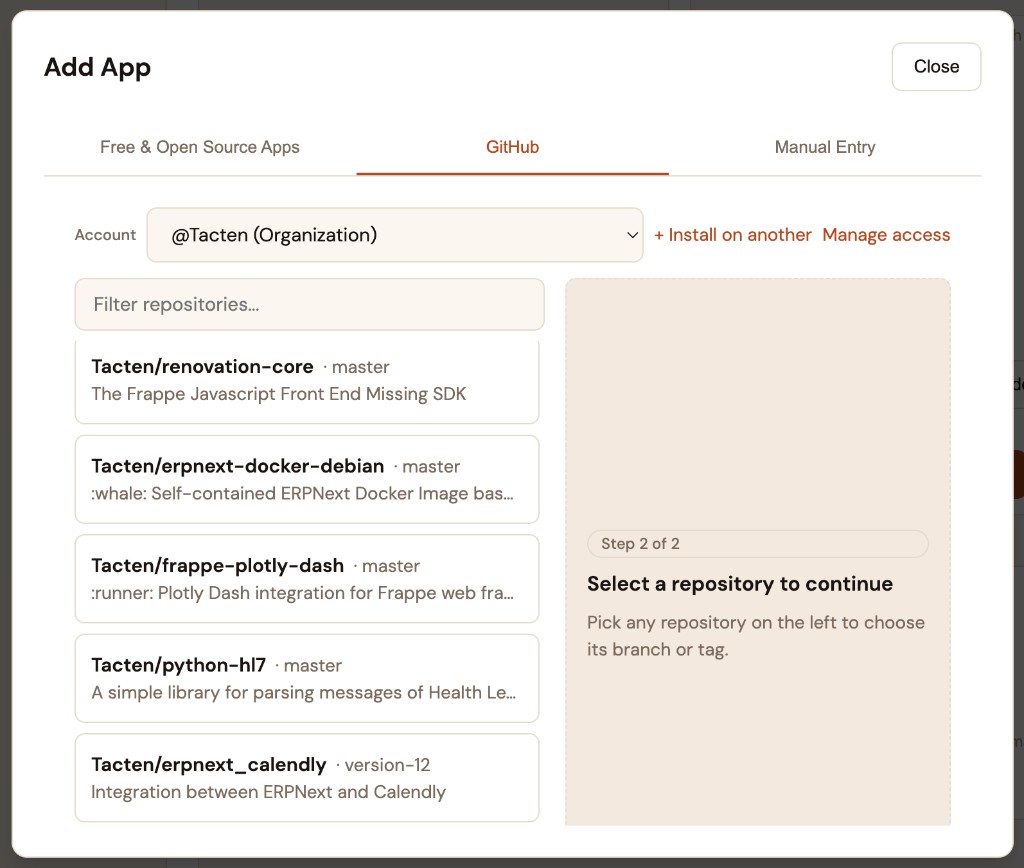1024x868 pixels.
Task: Select the Tacten/renovation-core repository
Action: point(307,381)
